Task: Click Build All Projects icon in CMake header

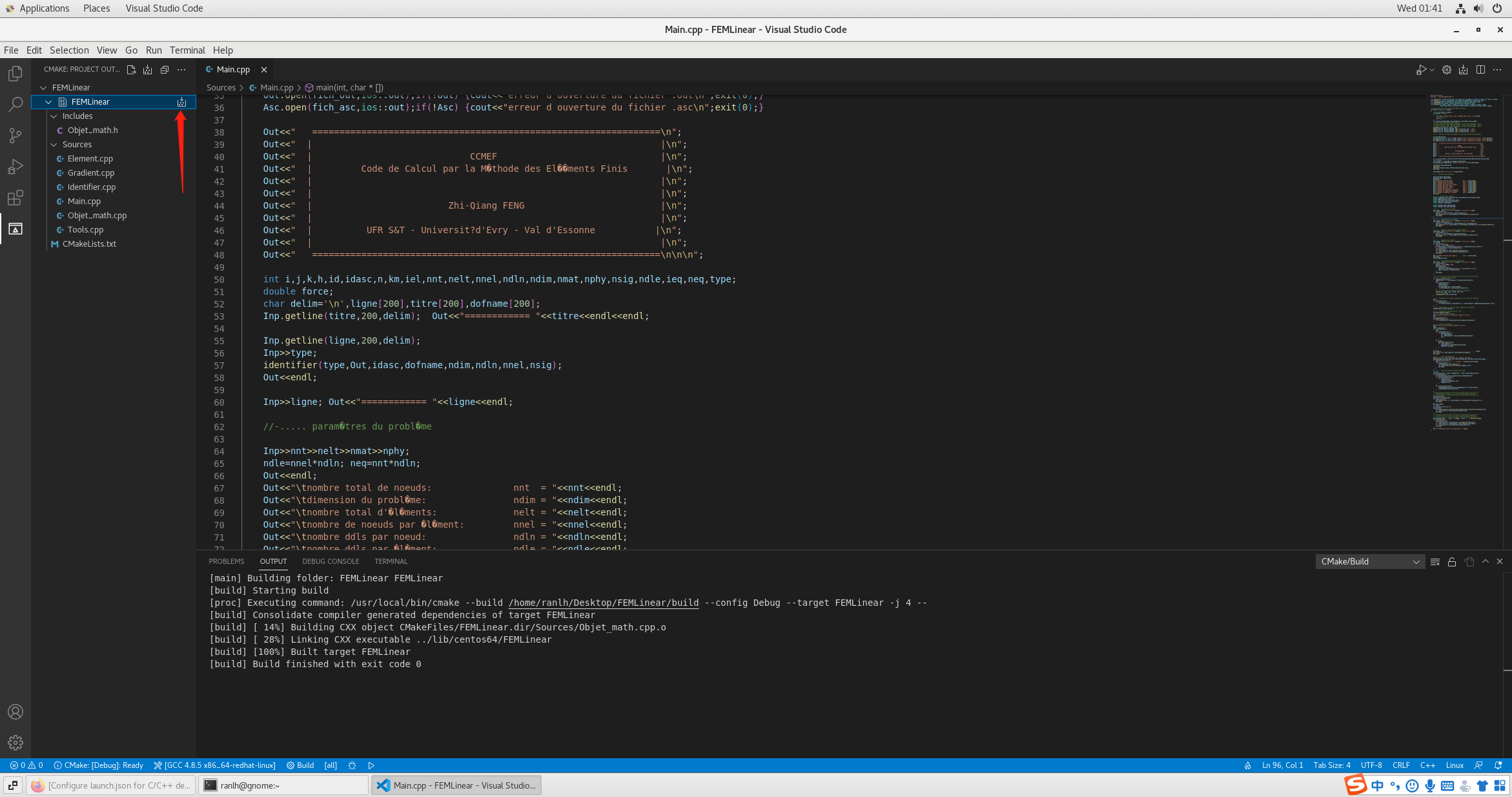Action: coord(148,70)
